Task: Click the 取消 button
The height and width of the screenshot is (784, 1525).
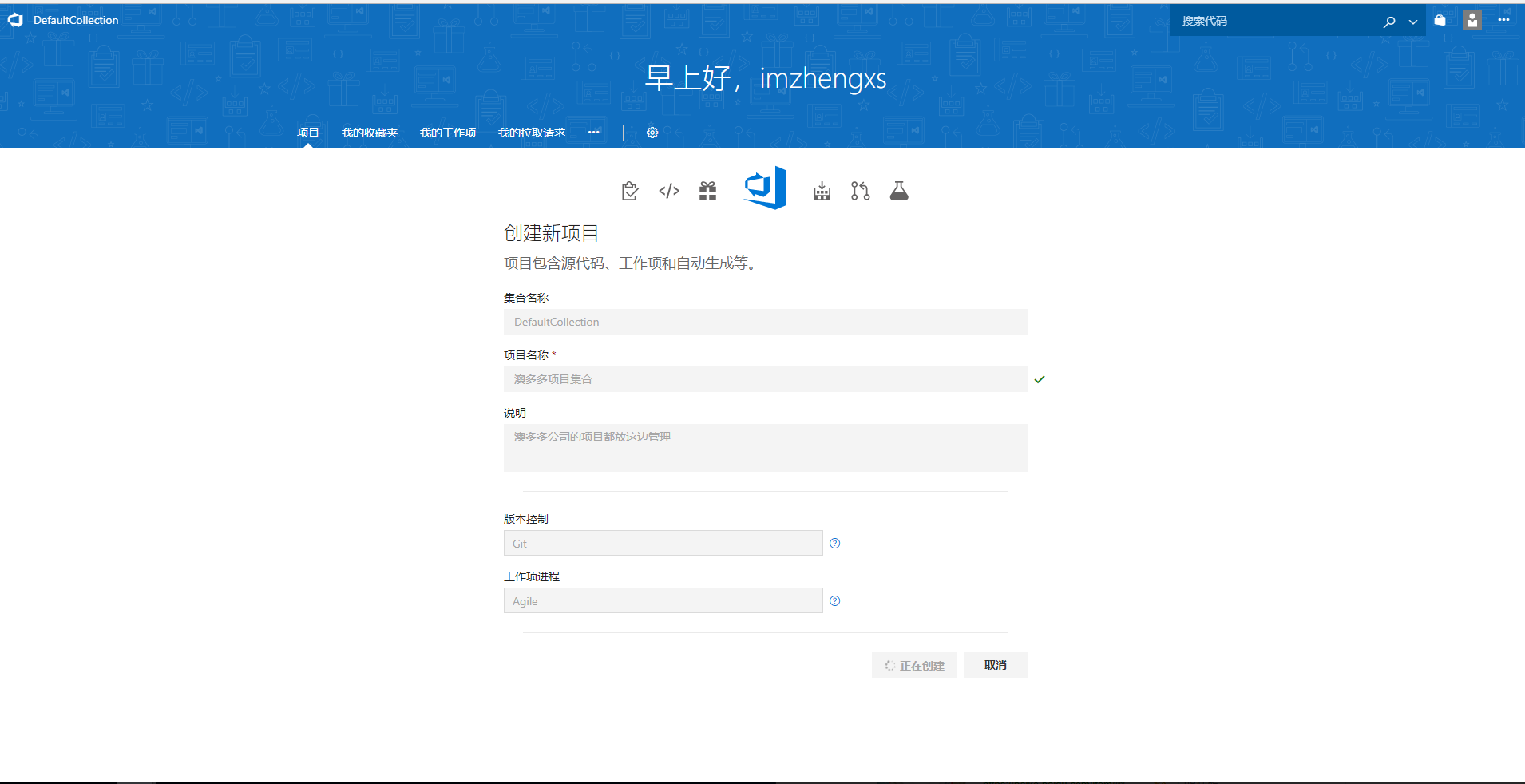Action: (995, 665)
